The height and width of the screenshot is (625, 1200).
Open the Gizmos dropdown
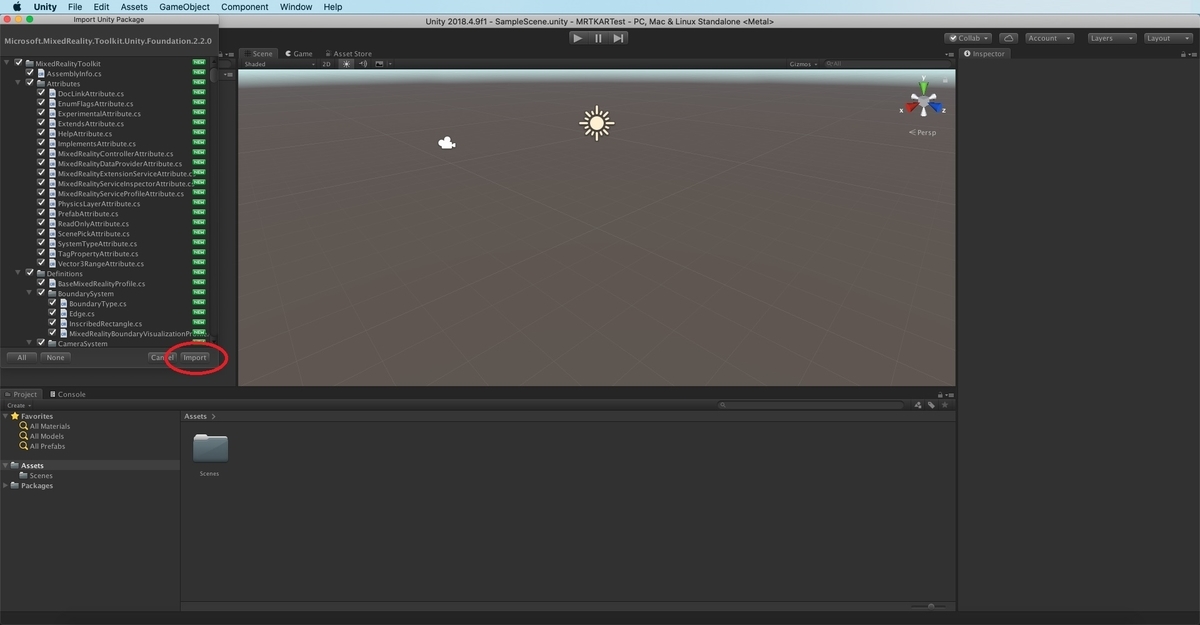(x=804, y=64)
